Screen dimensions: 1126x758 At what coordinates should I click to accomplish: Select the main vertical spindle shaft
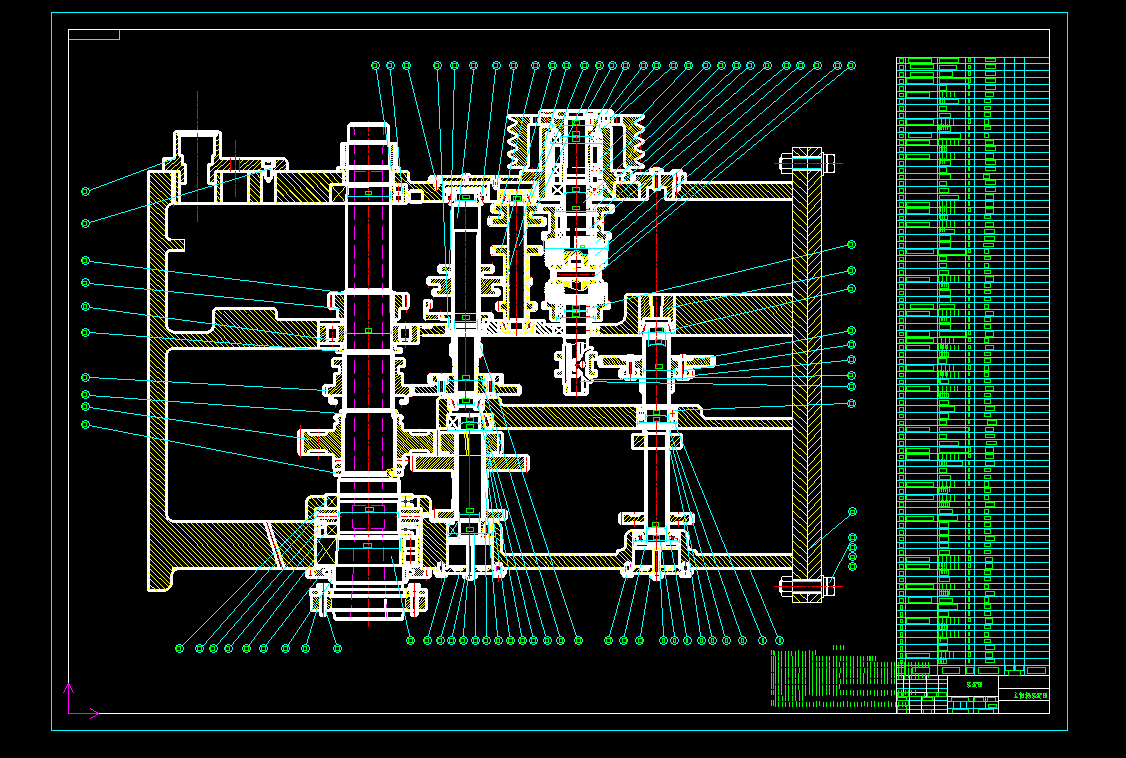click(x=368, y=370)
